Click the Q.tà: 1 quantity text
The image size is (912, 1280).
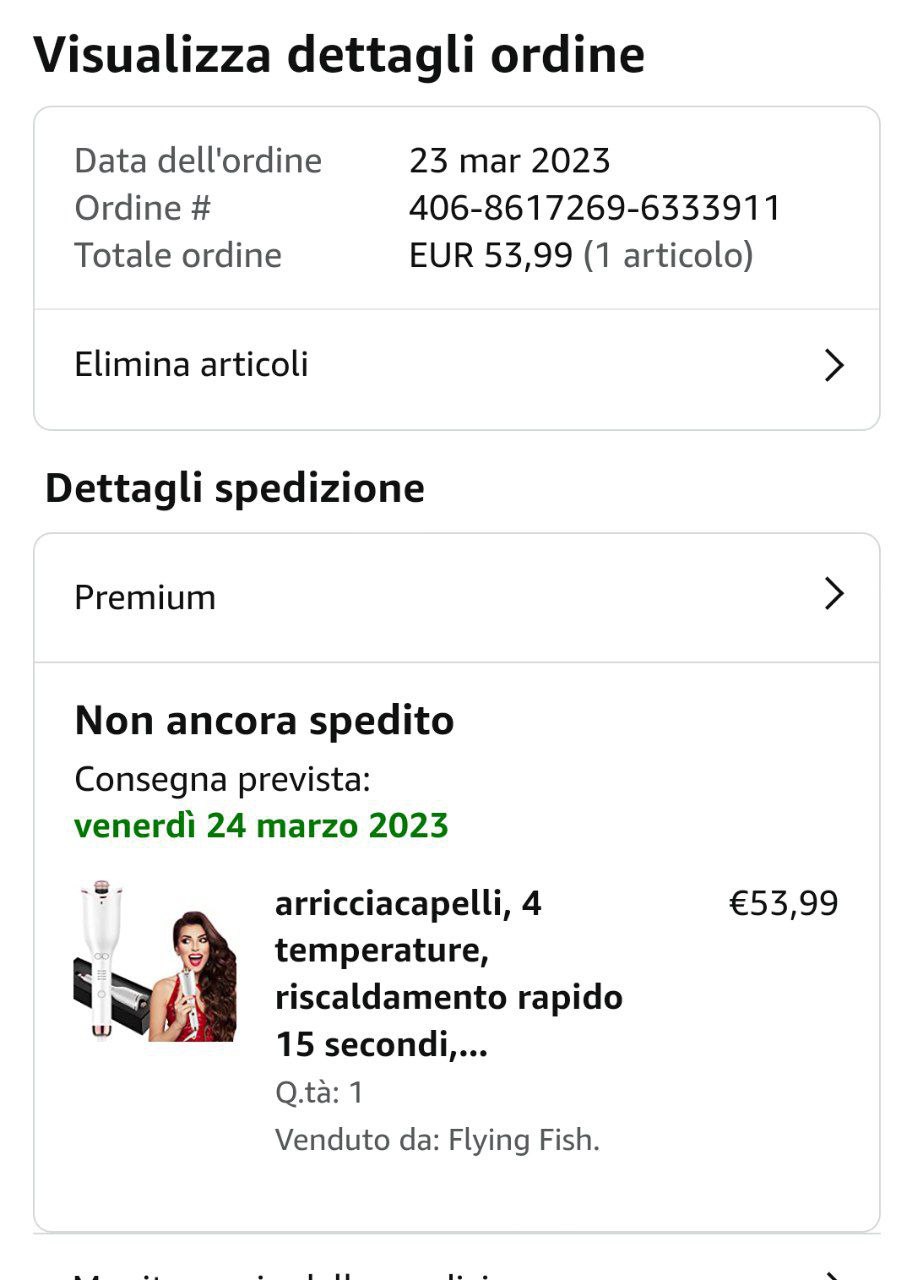tap(319, 1092)
